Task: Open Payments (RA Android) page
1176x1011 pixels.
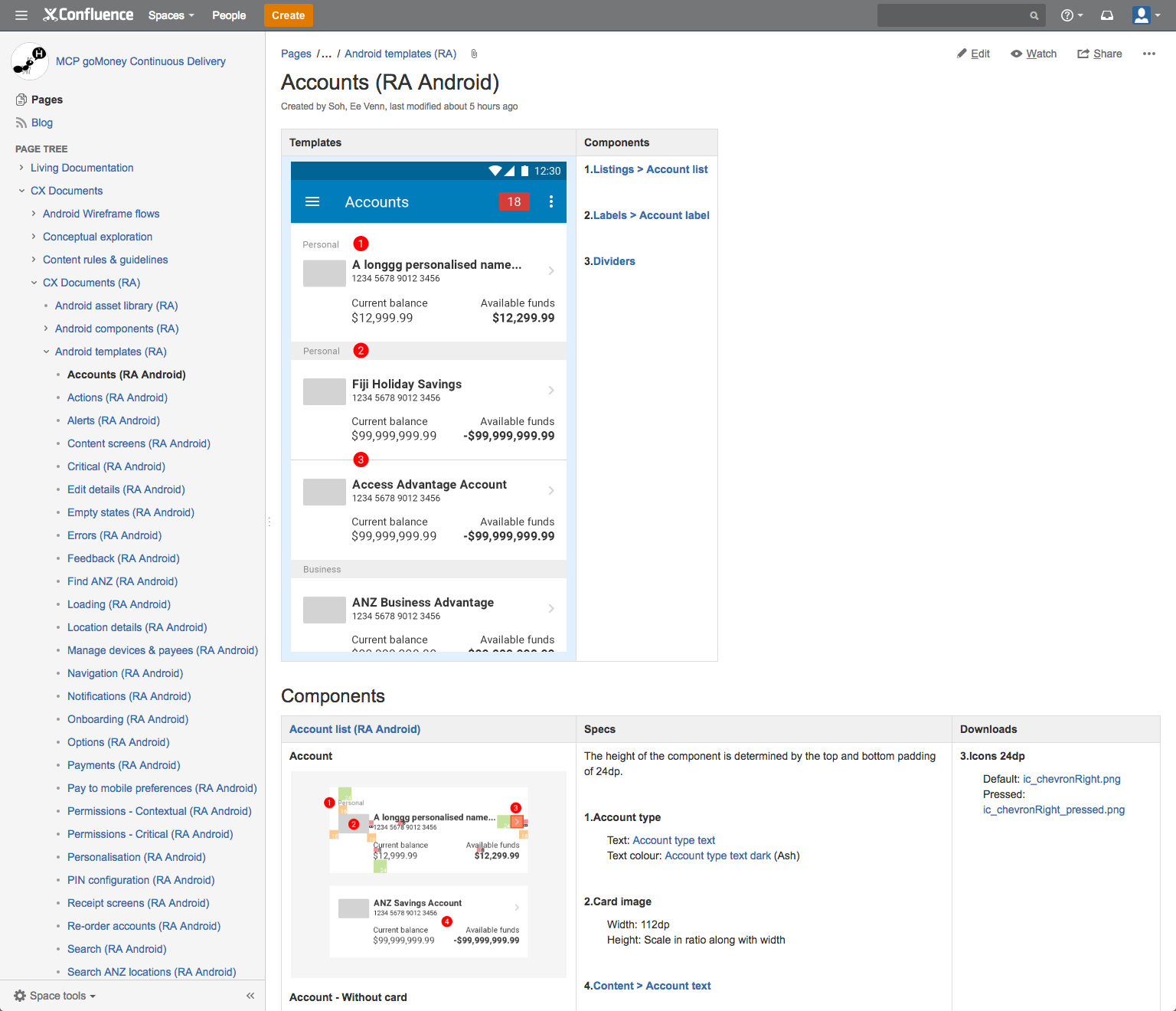Action: pyautogui.click(x=124, y=765)
